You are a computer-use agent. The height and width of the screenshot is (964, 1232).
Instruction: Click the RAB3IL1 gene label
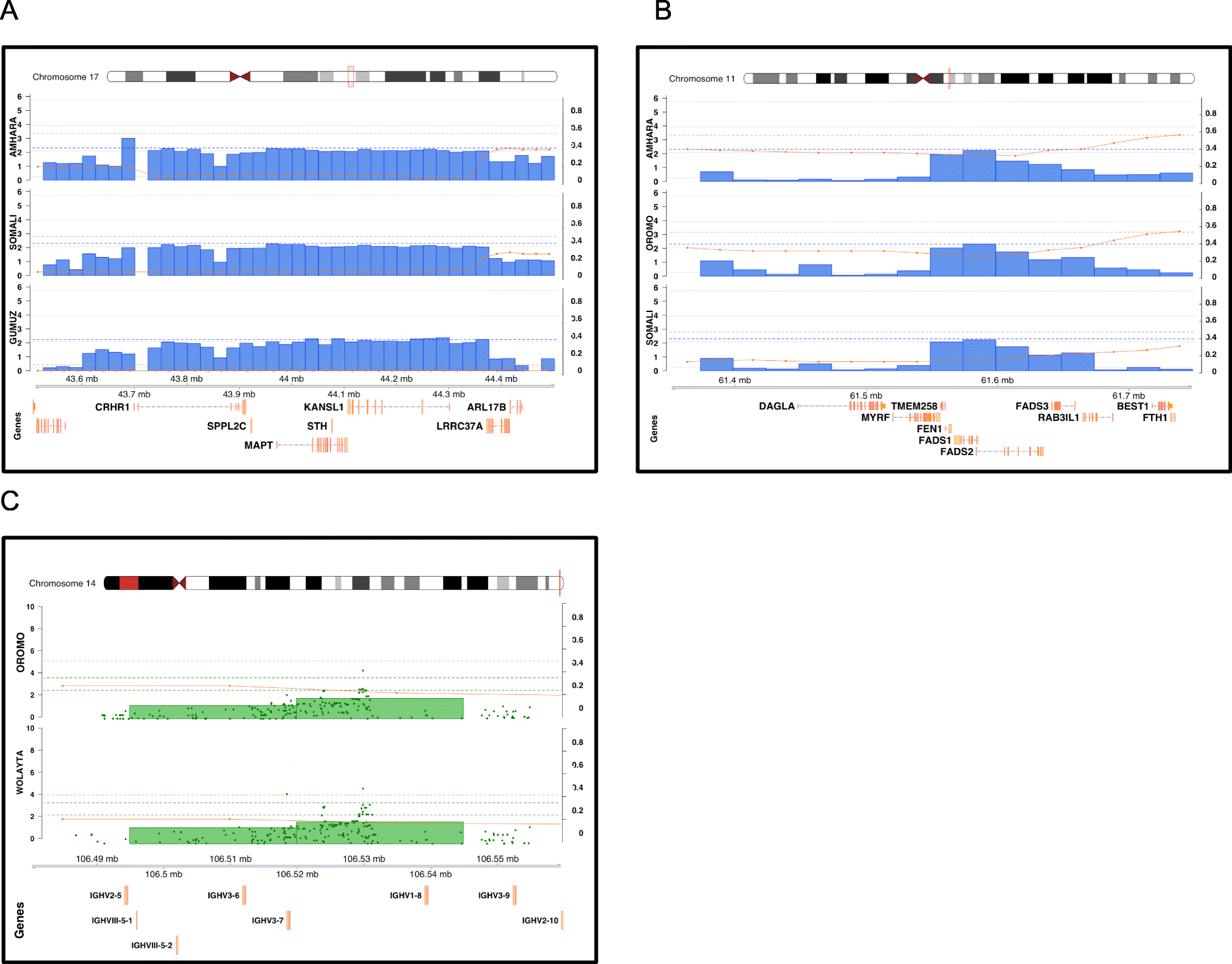click(1058, 417)
